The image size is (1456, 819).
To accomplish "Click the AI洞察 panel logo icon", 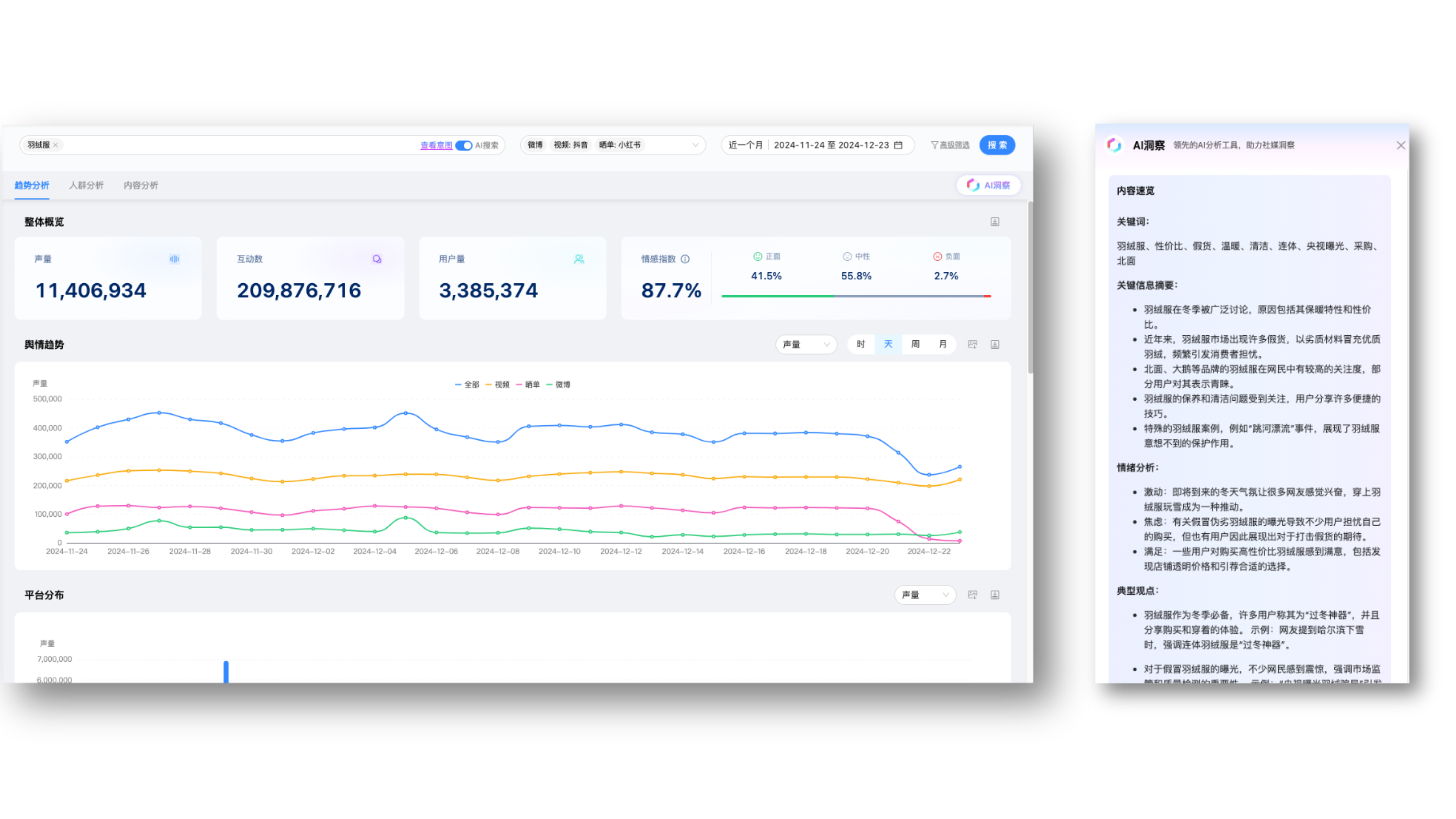I will point(1113,145).
